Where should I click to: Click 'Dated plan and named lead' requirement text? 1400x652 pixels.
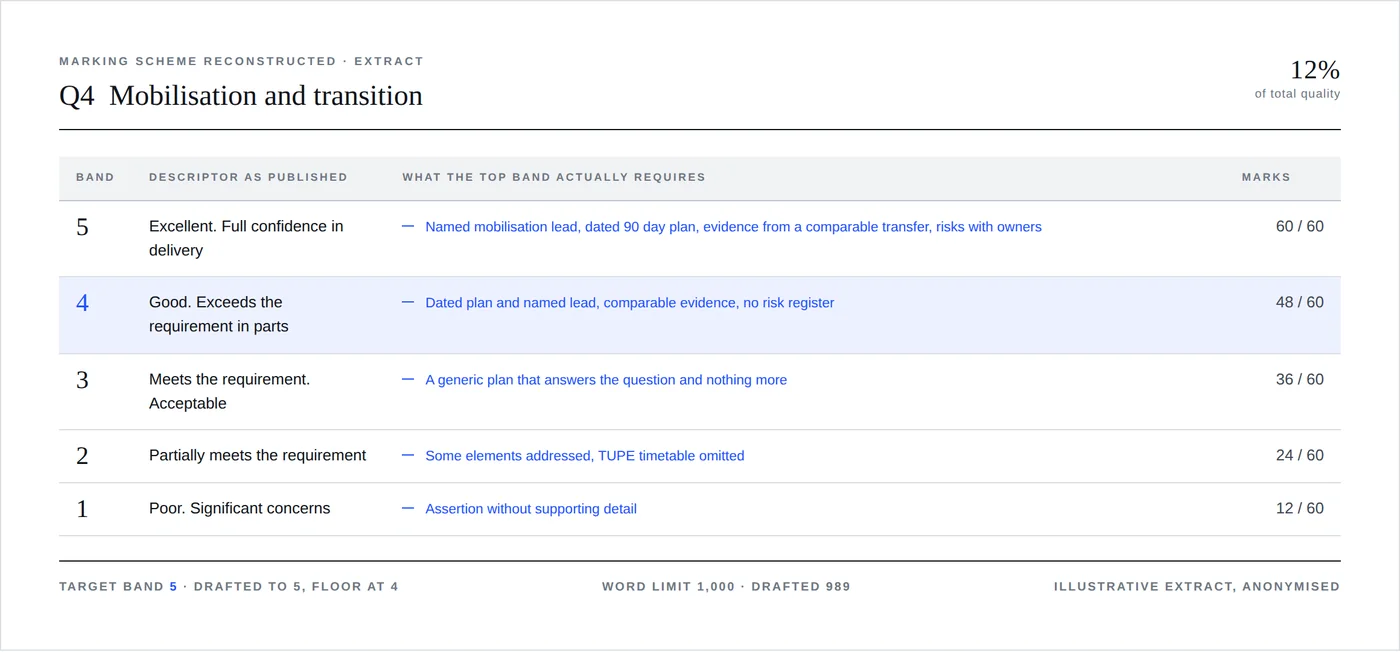629,303
